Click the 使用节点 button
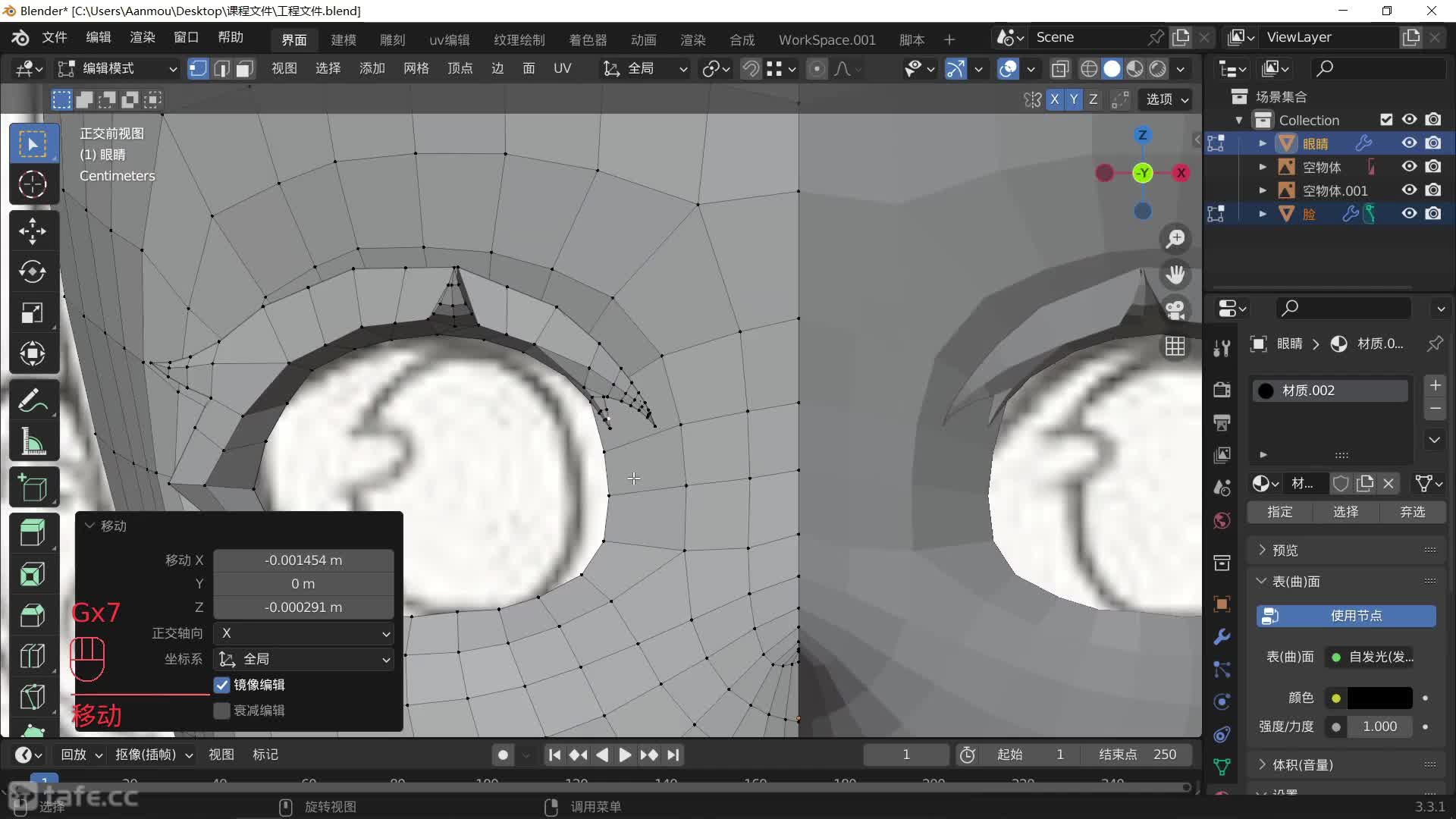This screenshot has height=819, width=1456. pos(1346,616)
